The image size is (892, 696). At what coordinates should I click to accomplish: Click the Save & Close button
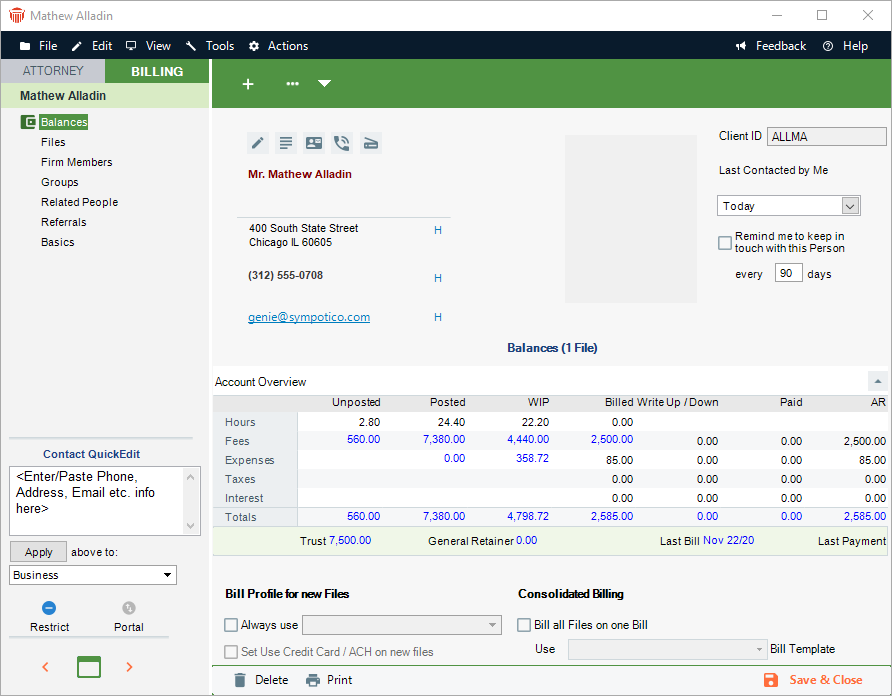(x=813, y=680)
